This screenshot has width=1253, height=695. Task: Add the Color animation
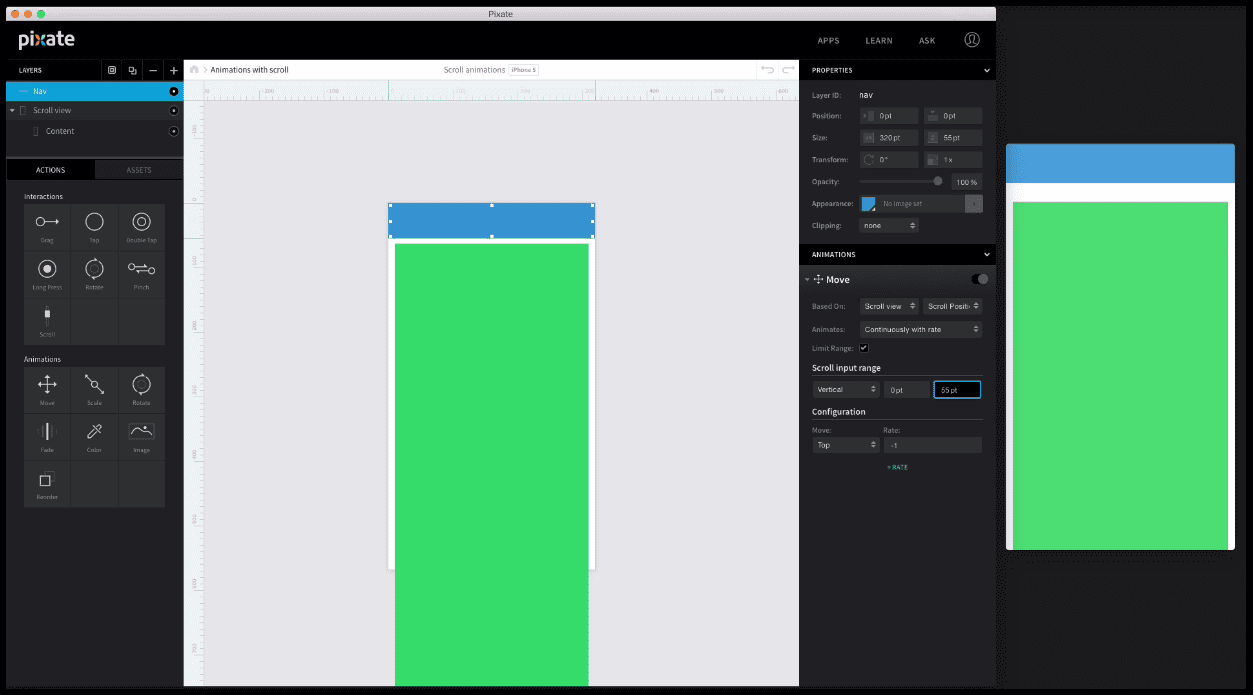tap(94, 437)
